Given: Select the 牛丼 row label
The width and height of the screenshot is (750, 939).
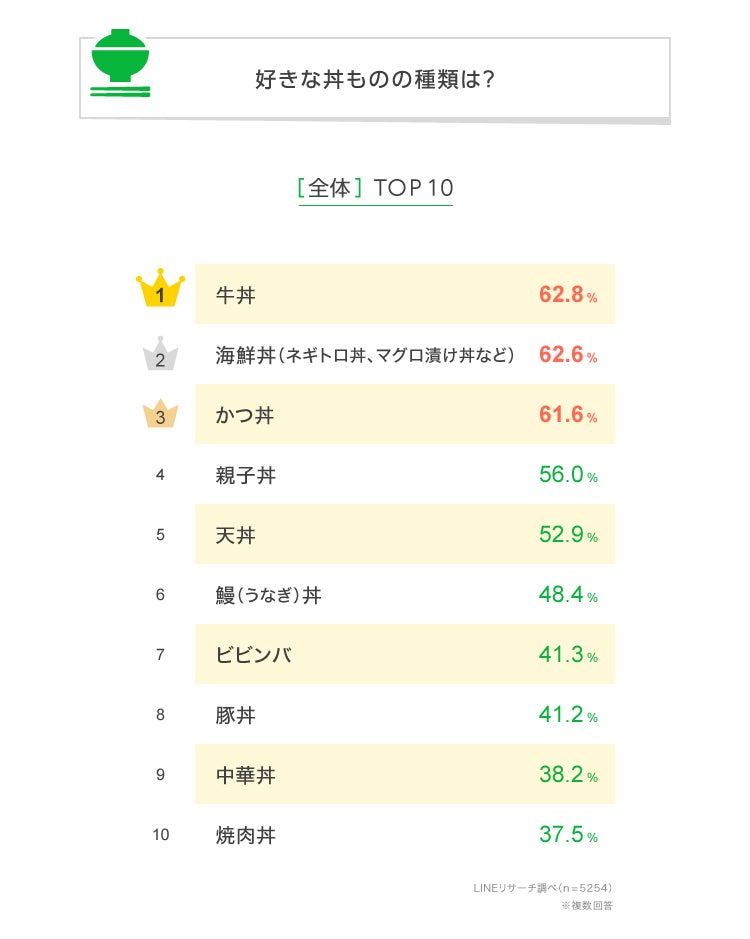Looking at the screenshot, I should tap(237, 295).
